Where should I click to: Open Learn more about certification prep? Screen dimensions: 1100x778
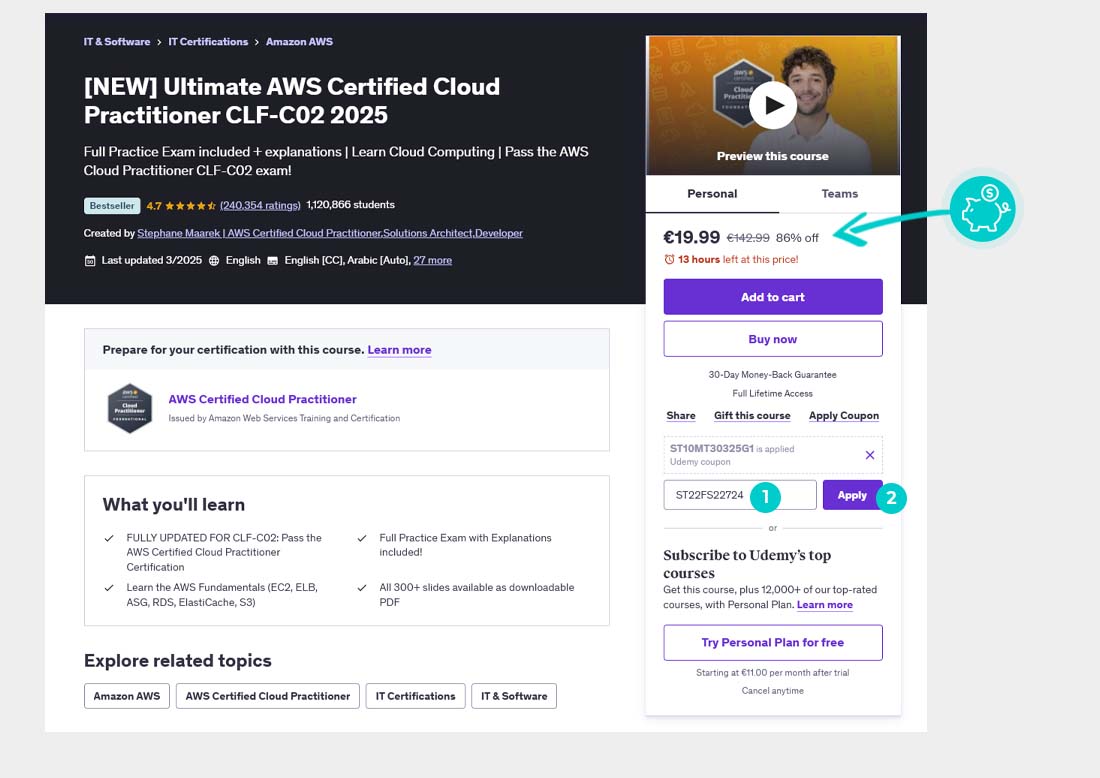point(399,349)
